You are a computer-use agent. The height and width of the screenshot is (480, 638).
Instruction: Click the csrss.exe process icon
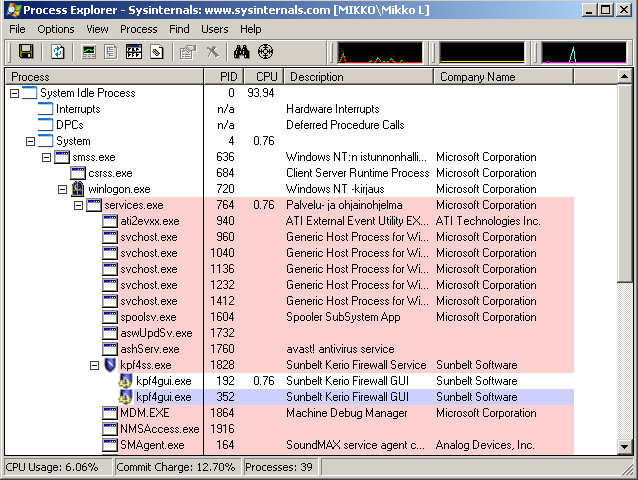(78, 173)
